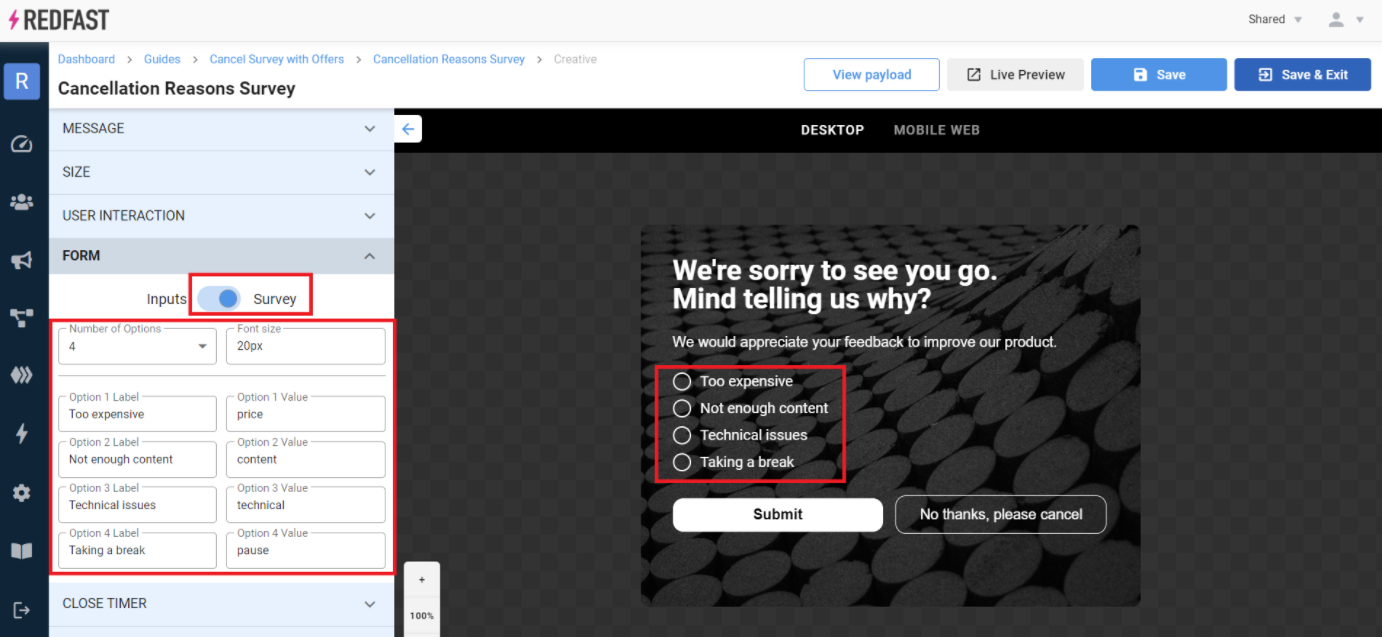Switch to the MOBILE WEB preview tab

(936, 130)
